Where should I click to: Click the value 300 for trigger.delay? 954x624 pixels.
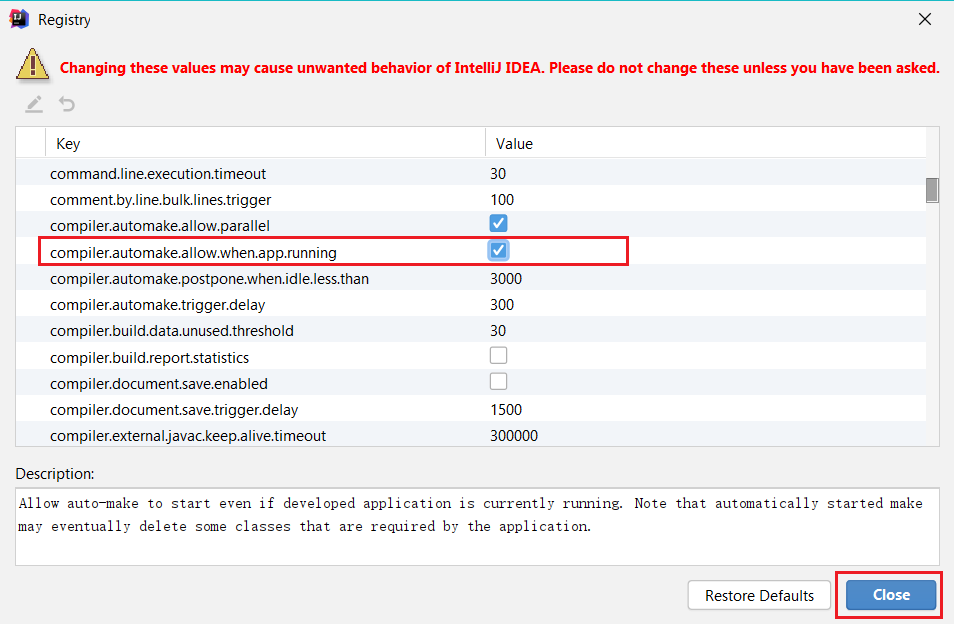pos(502,305)
